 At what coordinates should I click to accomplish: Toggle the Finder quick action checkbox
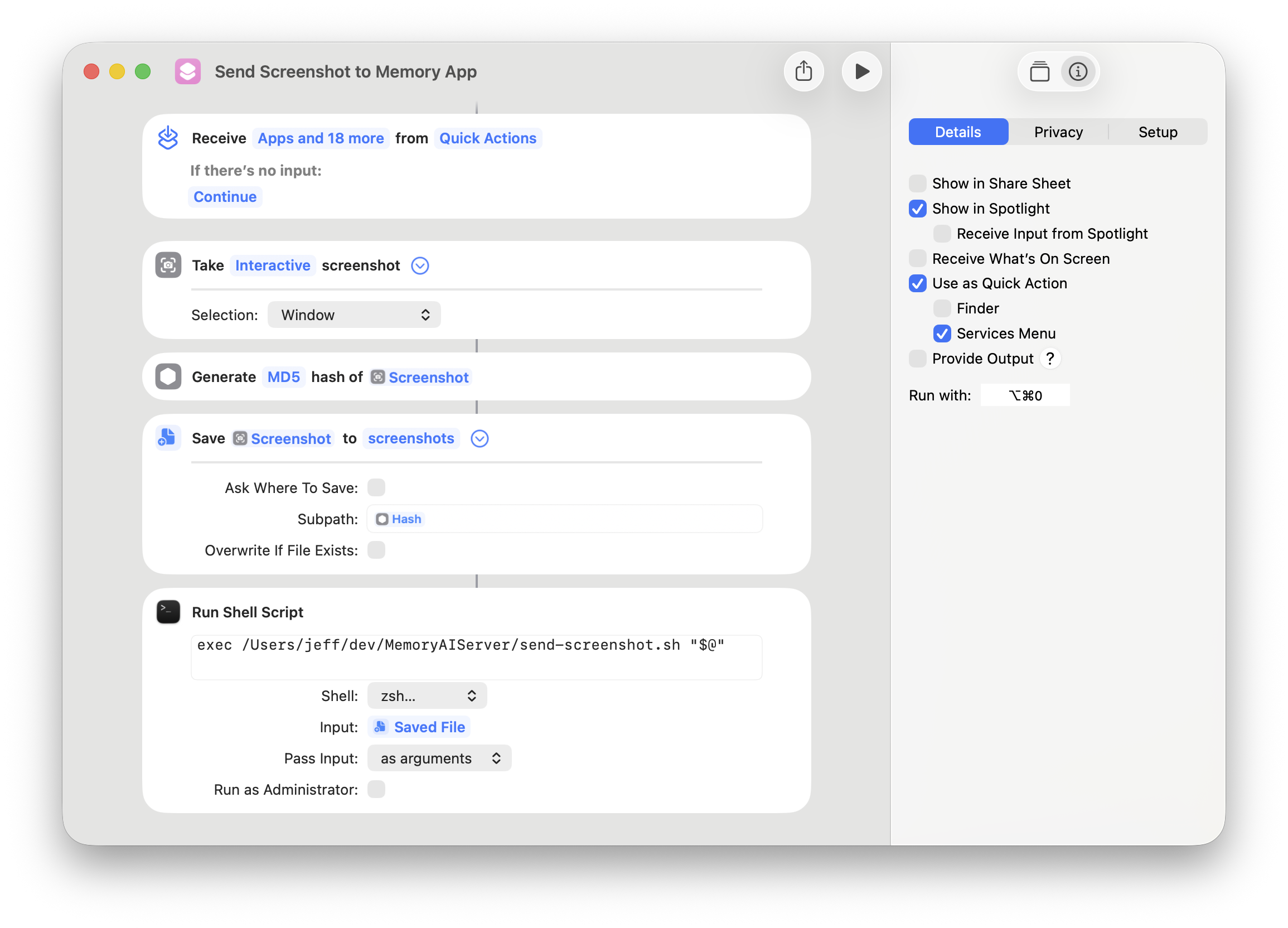tap(942, 308)
